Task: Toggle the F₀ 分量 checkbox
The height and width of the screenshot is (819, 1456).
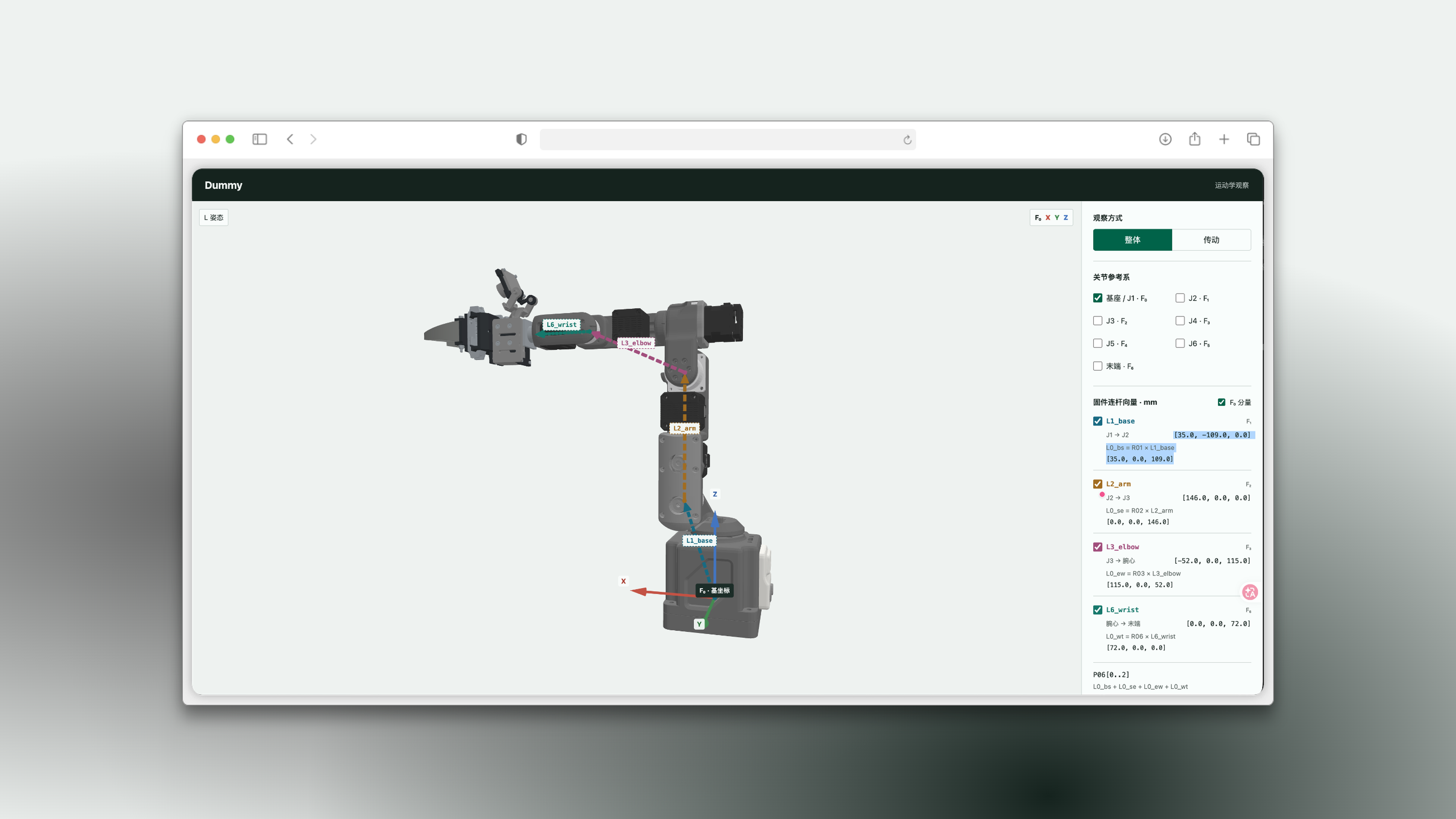Action: pyautogui.click(x=1221, y=402)
